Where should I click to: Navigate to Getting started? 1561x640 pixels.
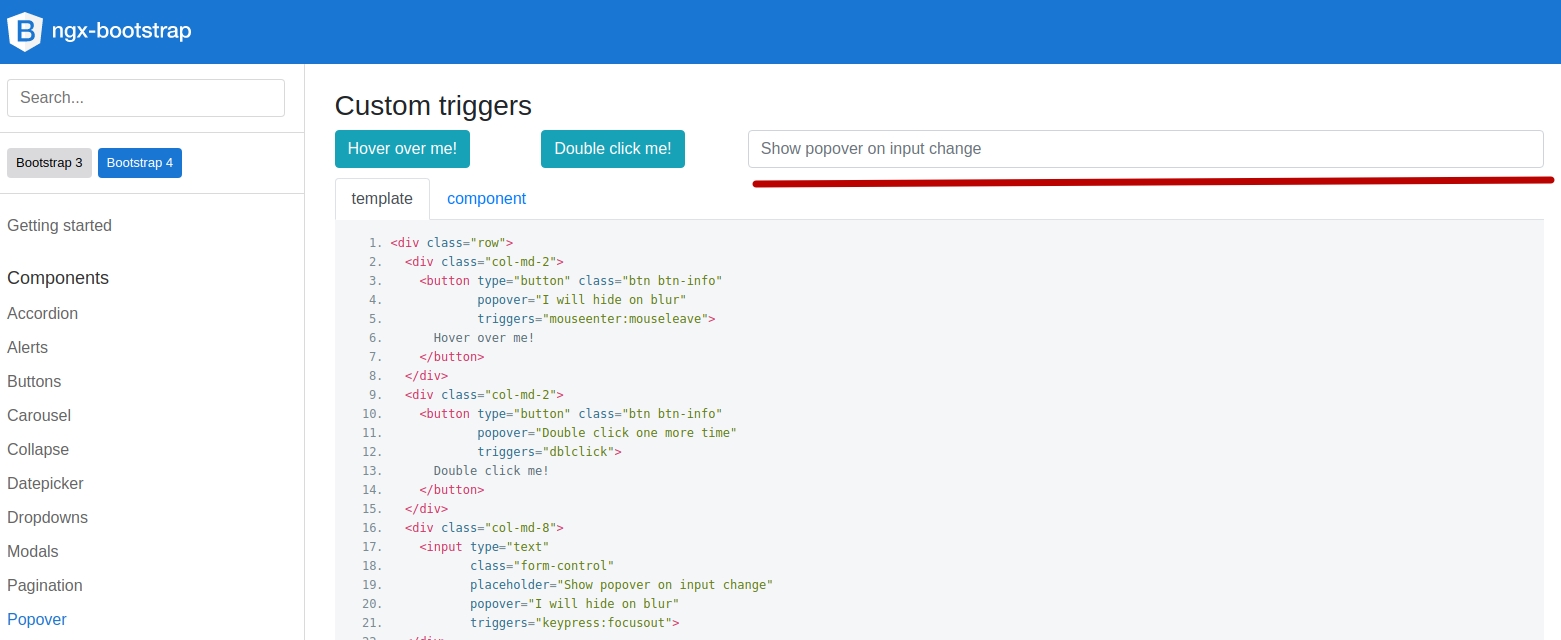(59, 225)
